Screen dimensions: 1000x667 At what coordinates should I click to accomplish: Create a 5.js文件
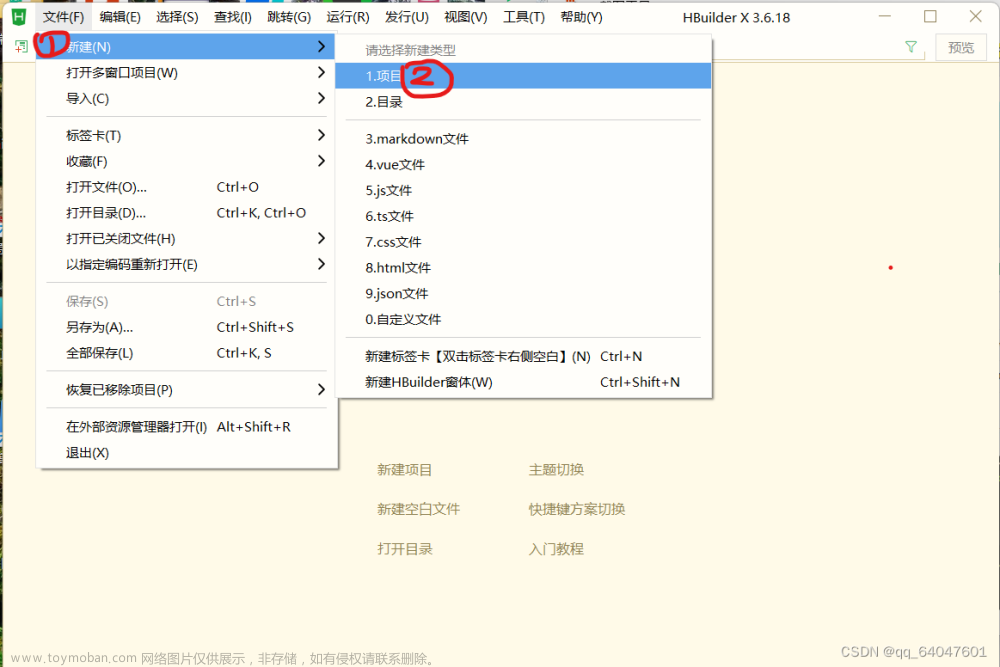(523, 191)
